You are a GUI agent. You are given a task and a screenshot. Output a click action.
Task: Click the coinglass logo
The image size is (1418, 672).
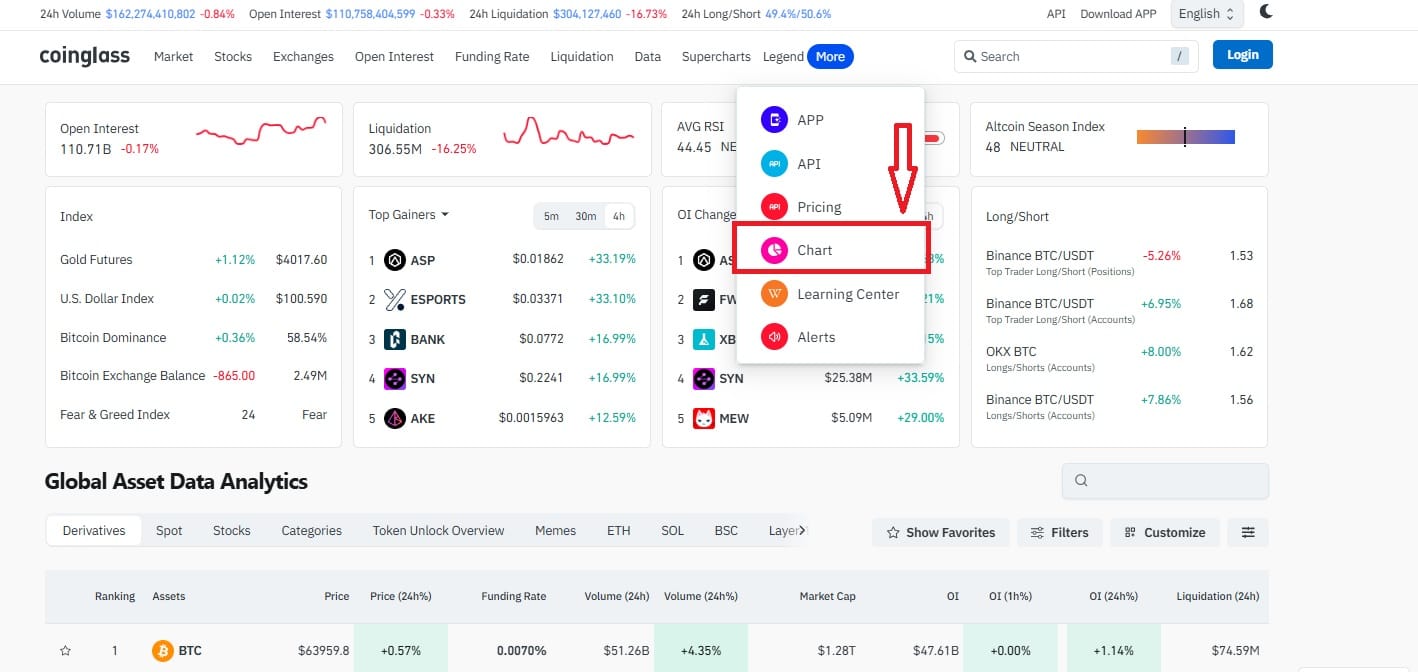click(85, 56)
